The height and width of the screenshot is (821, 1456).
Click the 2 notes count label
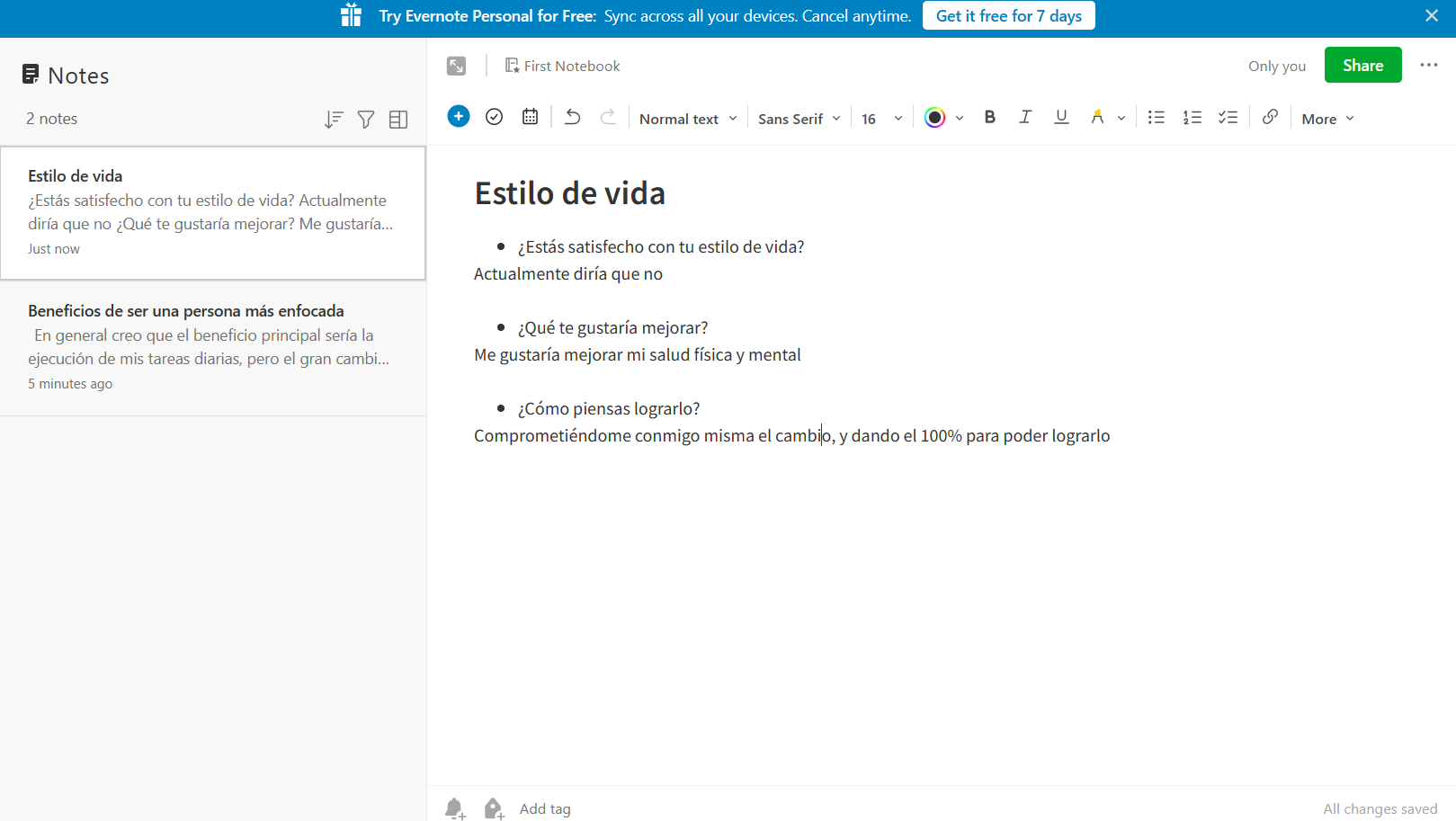click(51, 119)
